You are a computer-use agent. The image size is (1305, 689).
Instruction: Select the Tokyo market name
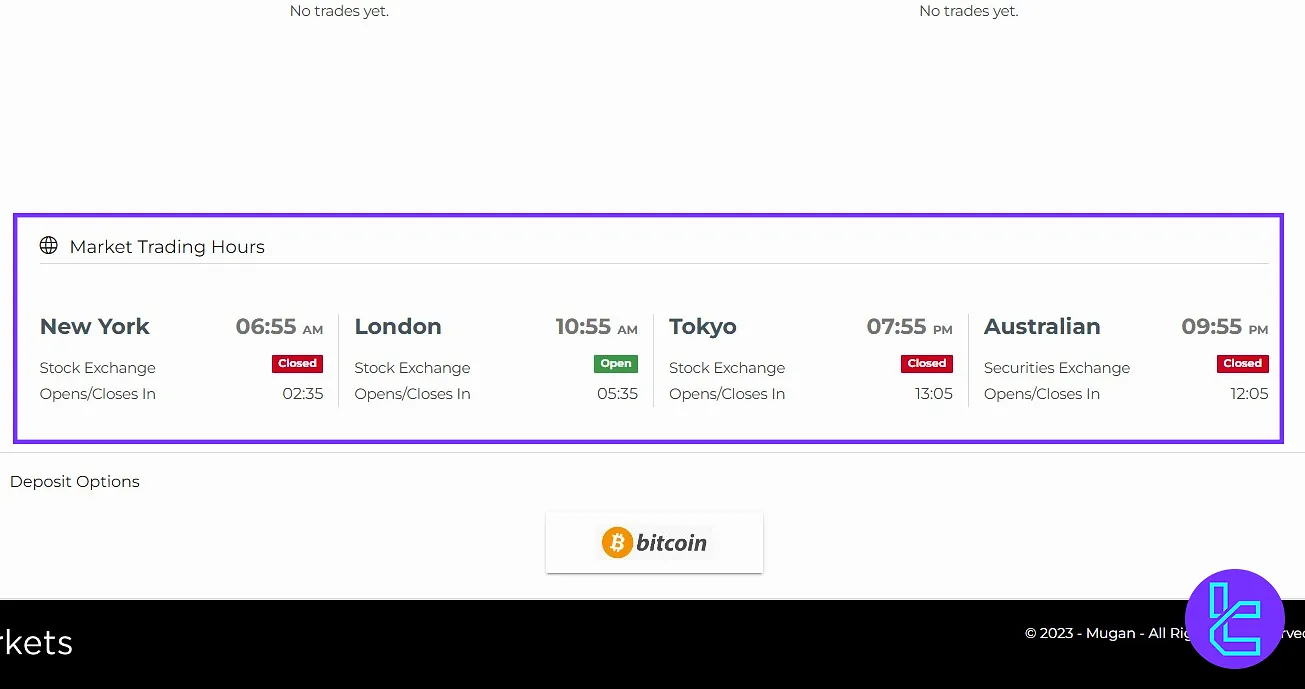pyautogui.click(x=703, y=327)
